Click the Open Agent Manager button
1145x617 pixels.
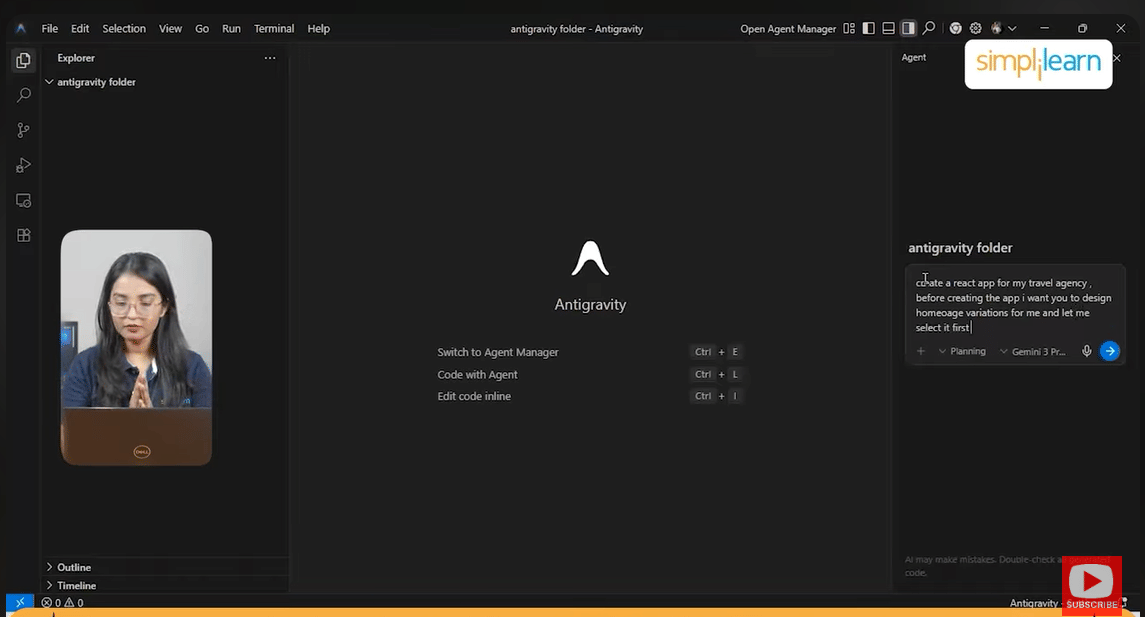(787, 28)
